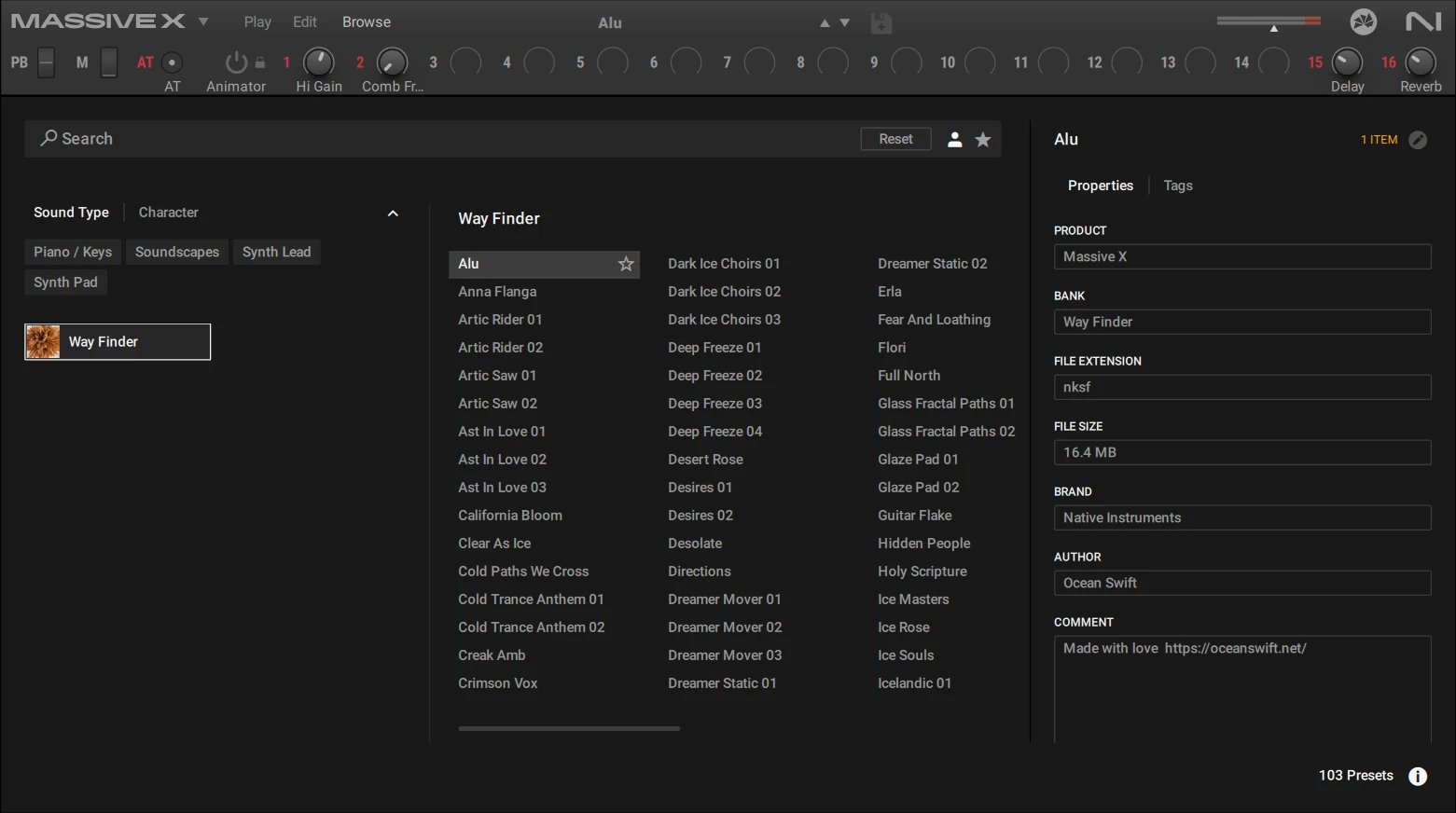Click the Comment field with oceanswift.net link
Viewport: 1456px width, 813px height.
[x=1242, y=689]
